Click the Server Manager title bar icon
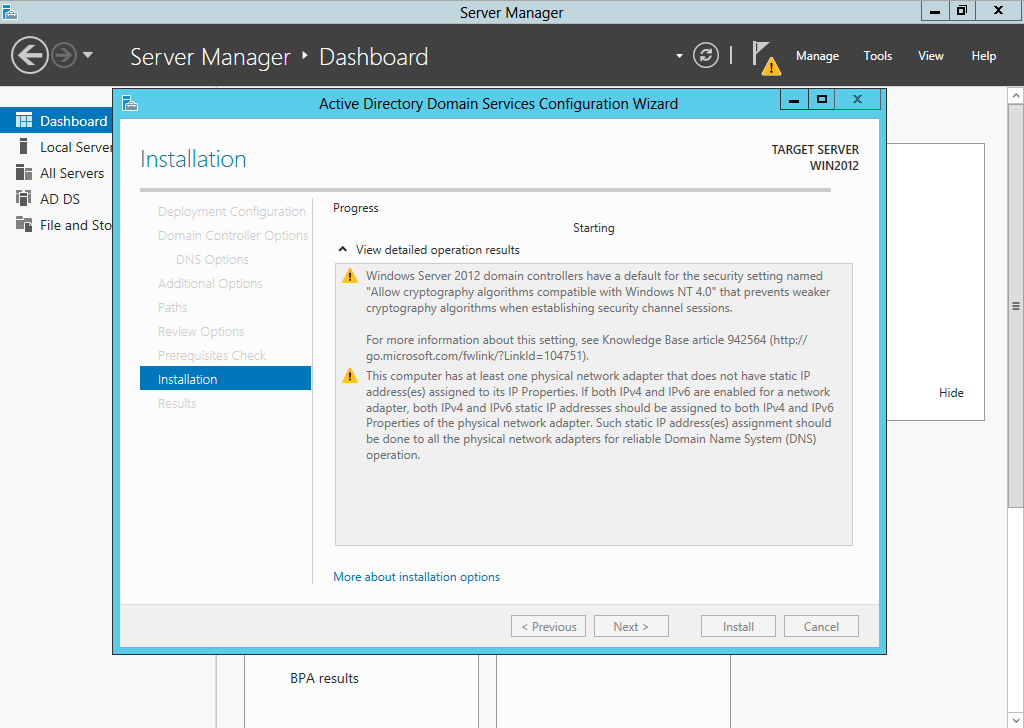 [x=10, y=12]
